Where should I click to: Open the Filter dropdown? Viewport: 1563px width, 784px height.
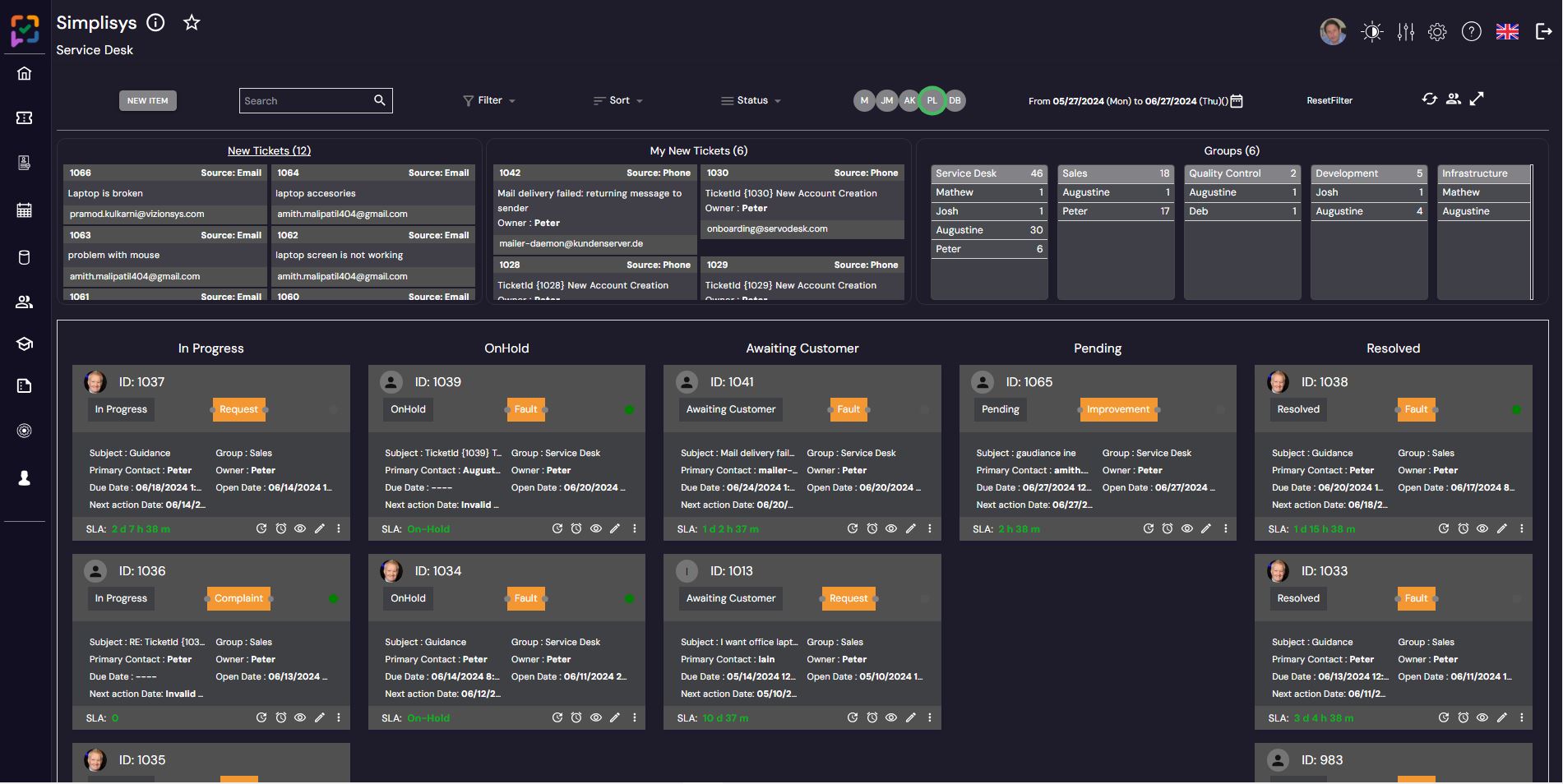(488, 100)
